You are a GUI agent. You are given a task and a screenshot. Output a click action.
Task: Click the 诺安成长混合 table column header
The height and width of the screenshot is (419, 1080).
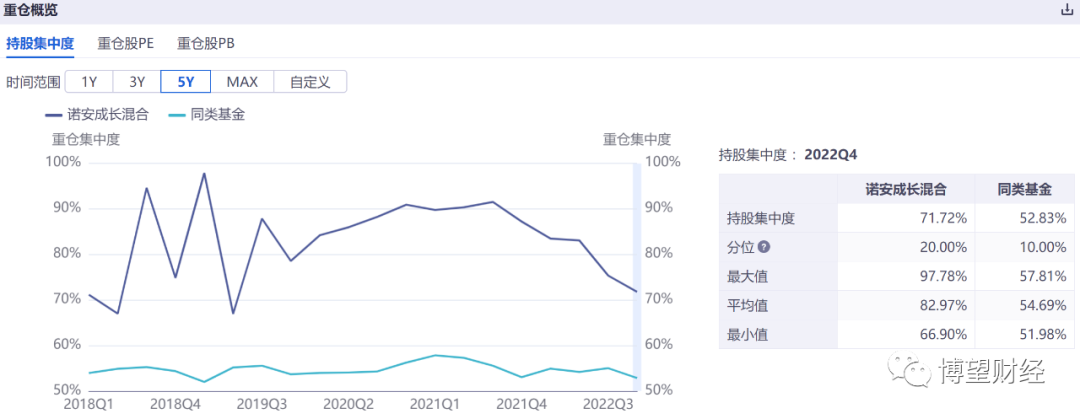pos(906,189)
